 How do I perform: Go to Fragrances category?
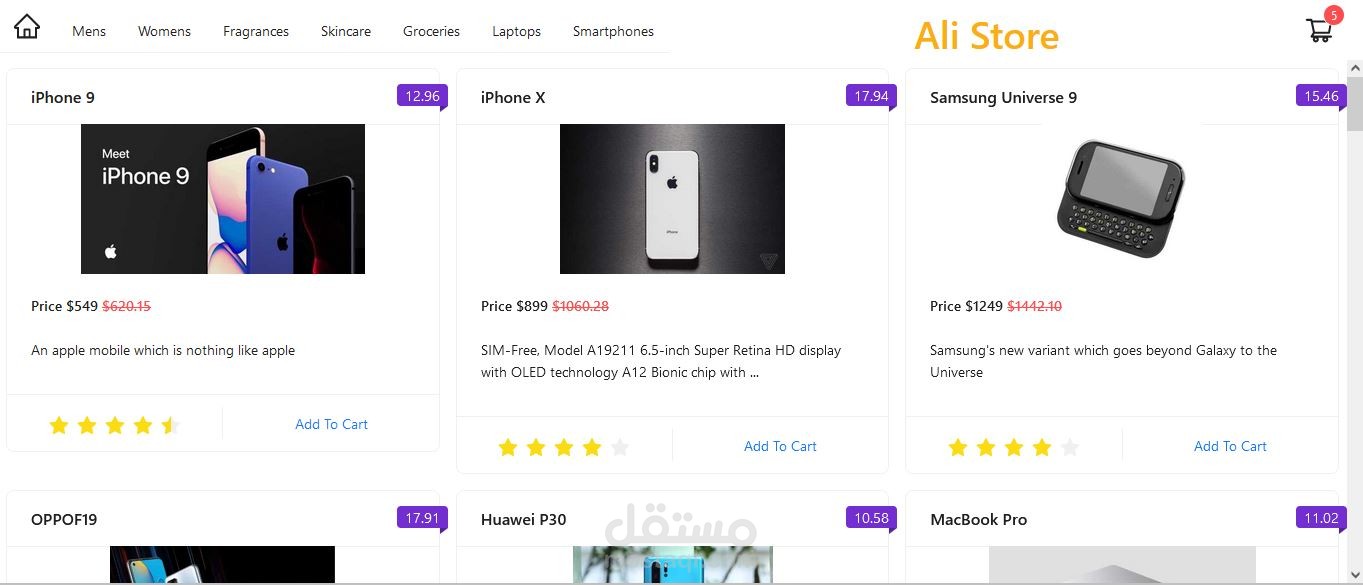256,31
